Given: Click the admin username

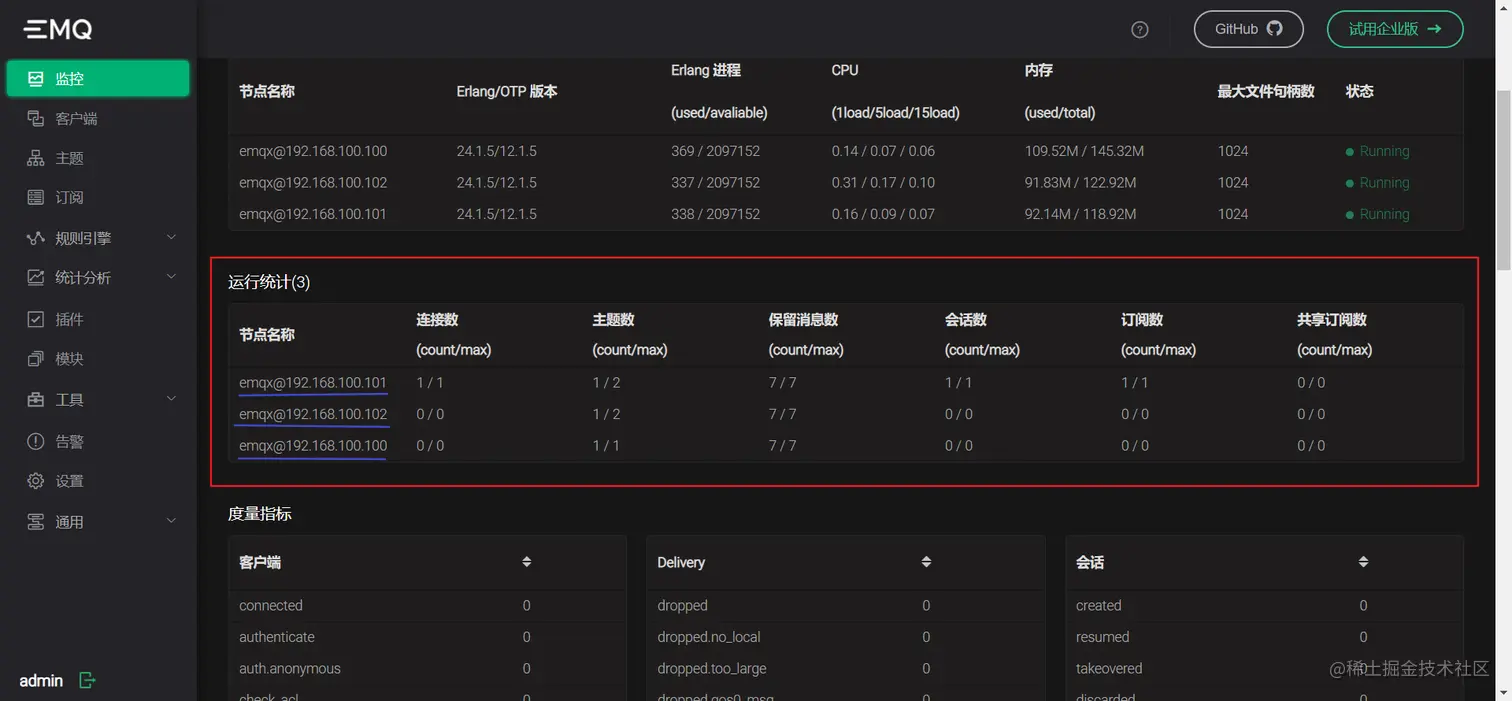Looking at the screenshot, I should coord(41,680).
